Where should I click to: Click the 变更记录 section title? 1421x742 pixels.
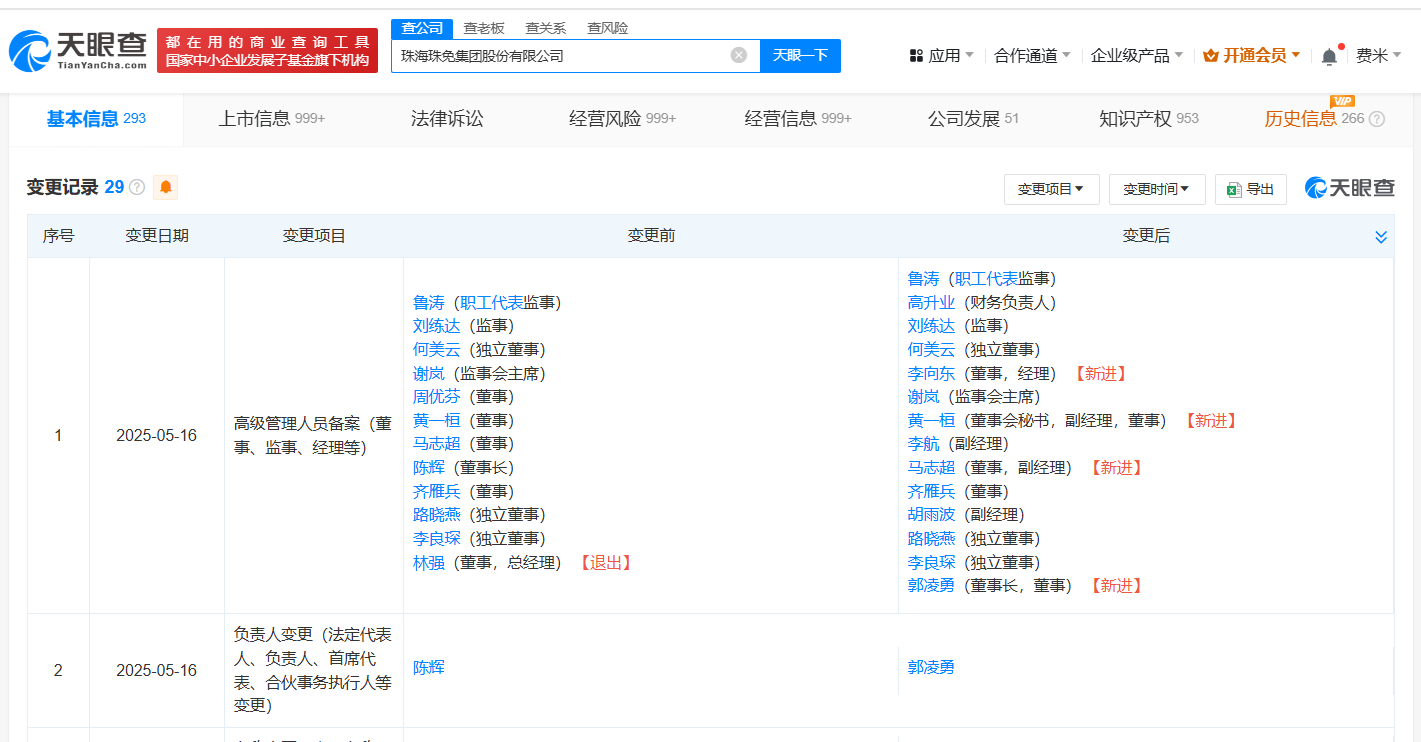pyautogui.click(x=62, y=187)
